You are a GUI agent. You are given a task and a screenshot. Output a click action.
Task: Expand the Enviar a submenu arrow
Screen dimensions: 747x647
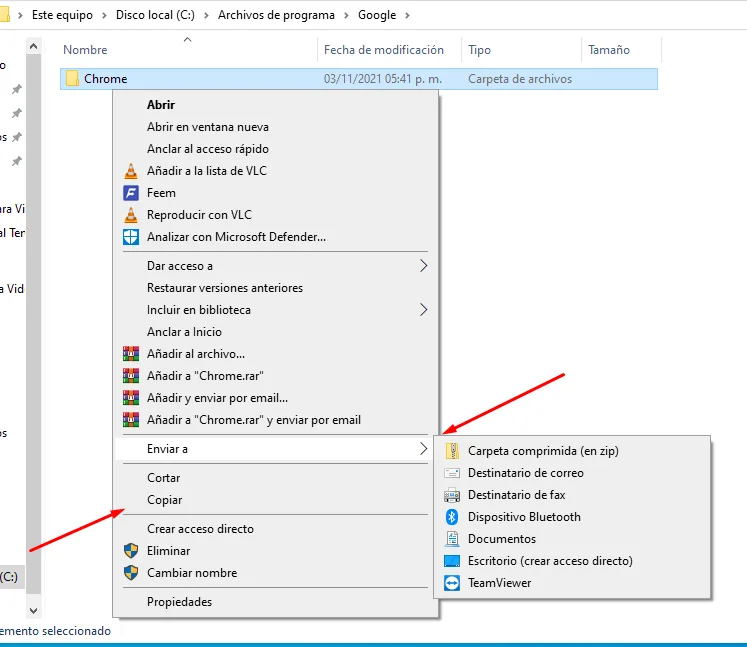423,449
